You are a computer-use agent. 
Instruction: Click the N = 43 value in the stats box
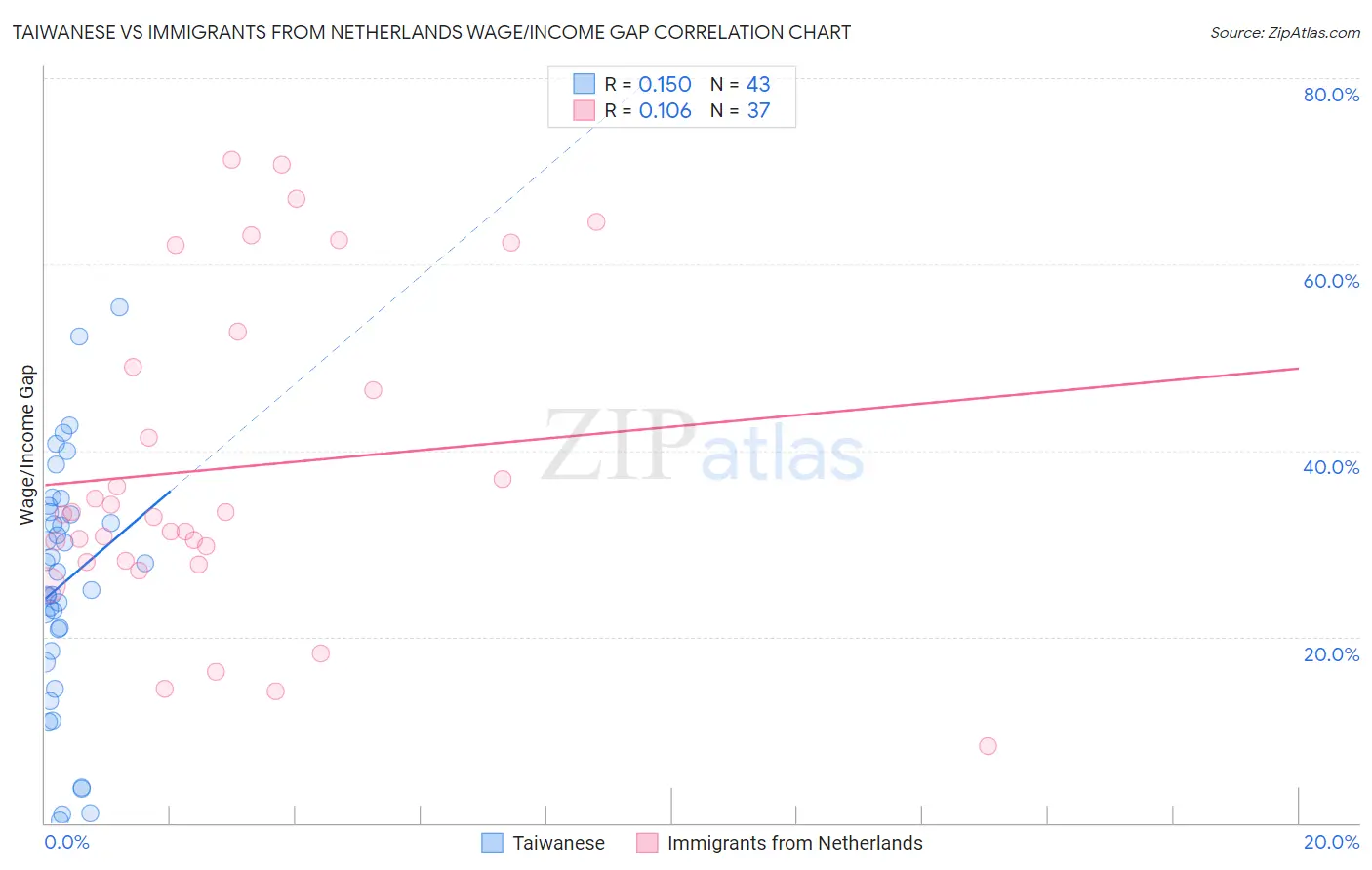tap(741, 84)
